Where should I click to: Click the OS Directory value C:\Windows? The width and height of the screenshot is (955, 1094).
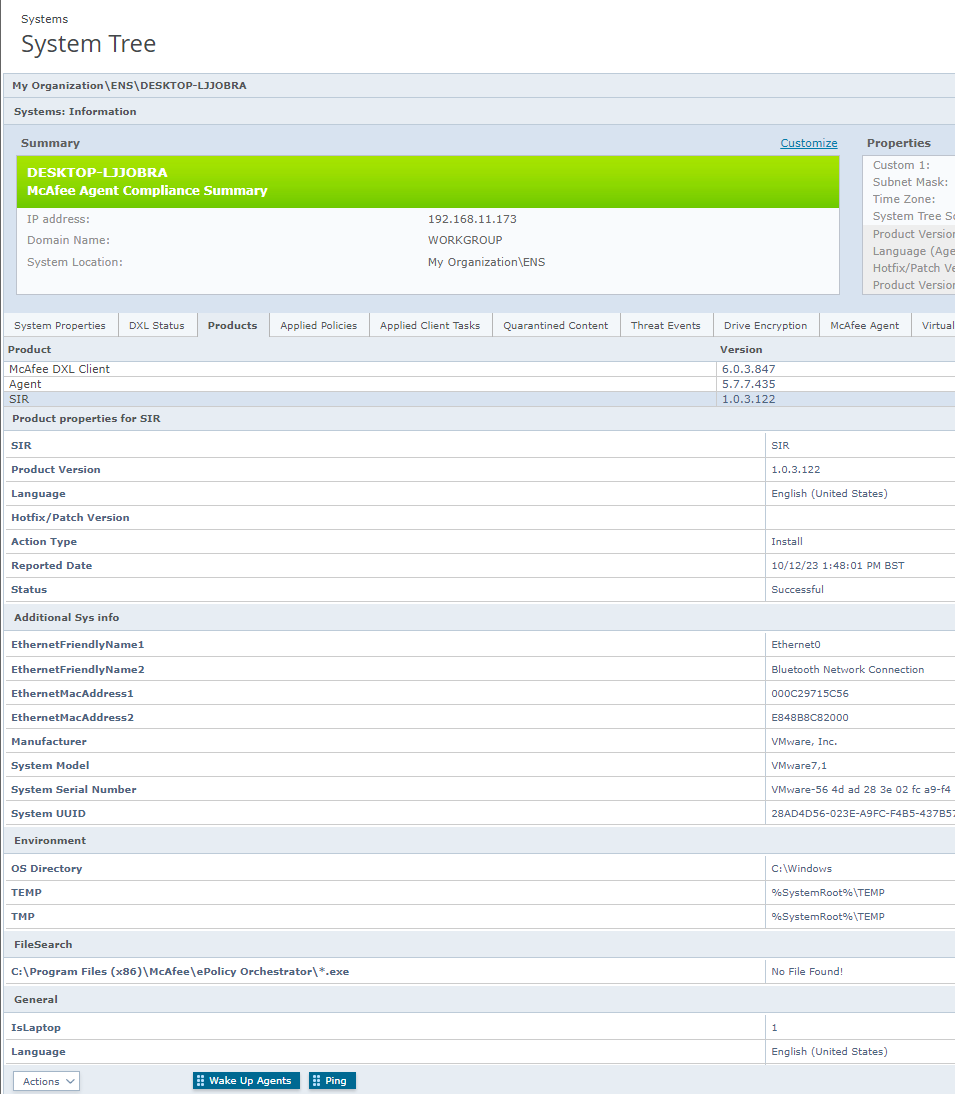[x=802, y=869]
